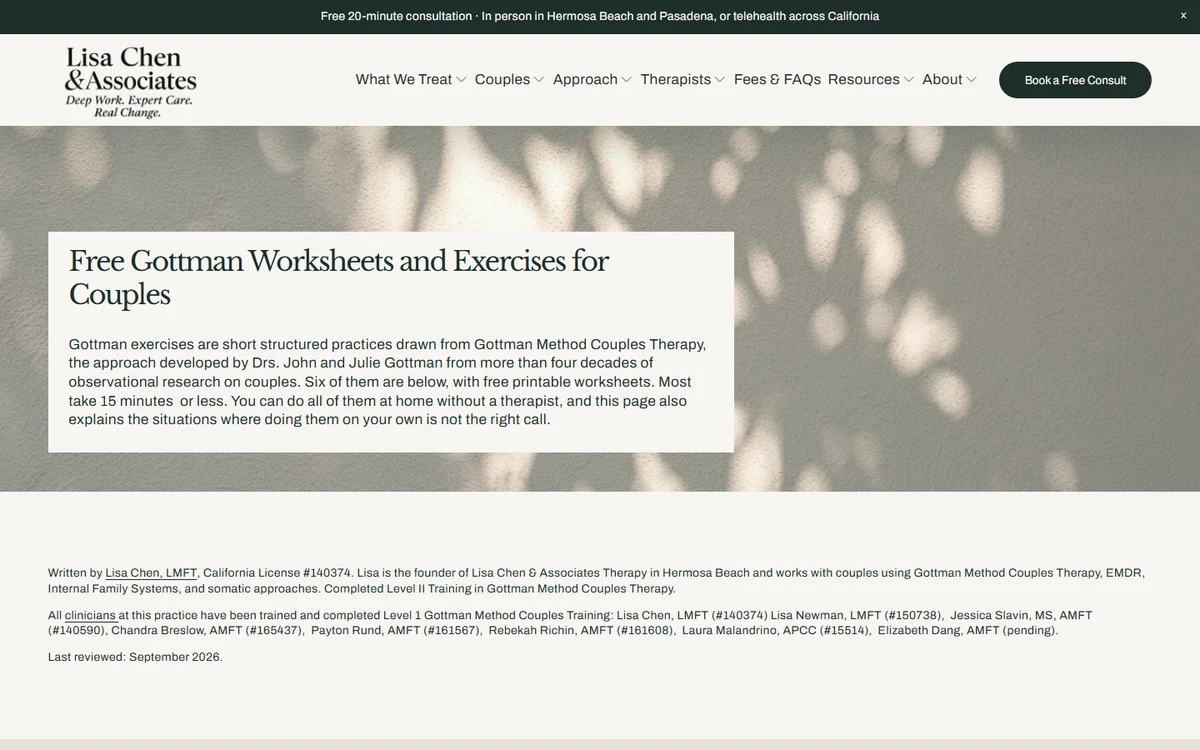Go to Fees & FAQs page

point(777,80)
